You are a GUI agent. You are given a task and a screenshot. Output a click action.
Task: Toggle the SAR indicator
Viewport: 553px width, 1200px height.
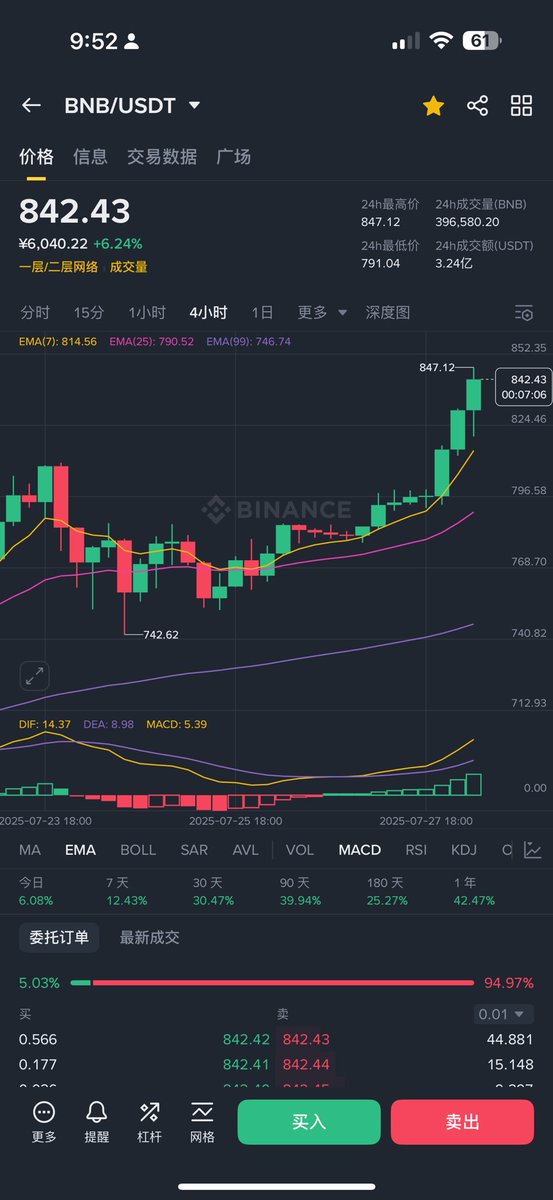194,850
